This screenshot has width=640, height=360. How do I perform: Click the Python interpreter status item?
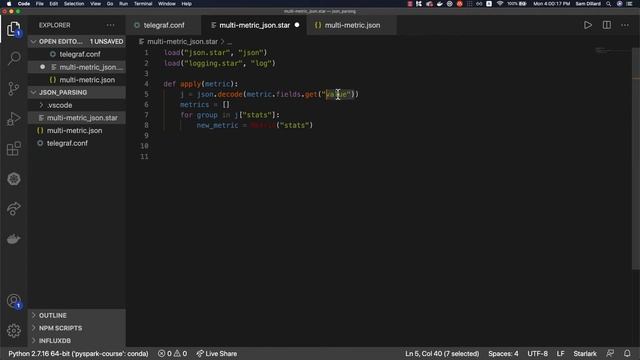tap(78, 353)
